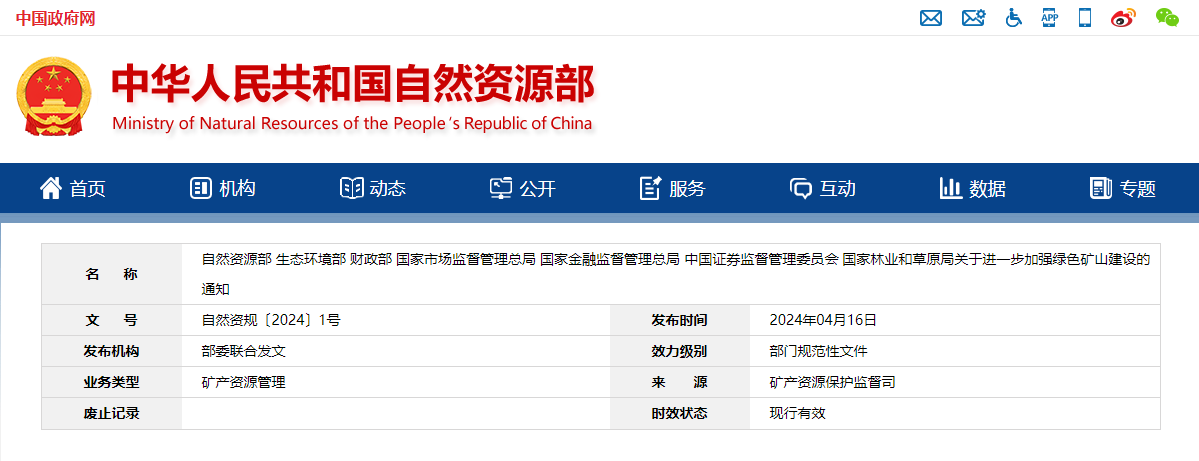Click the icon beside 机构
This screenshot has height=461, width=1199.
pyautogui.click(x=200, y=188)
